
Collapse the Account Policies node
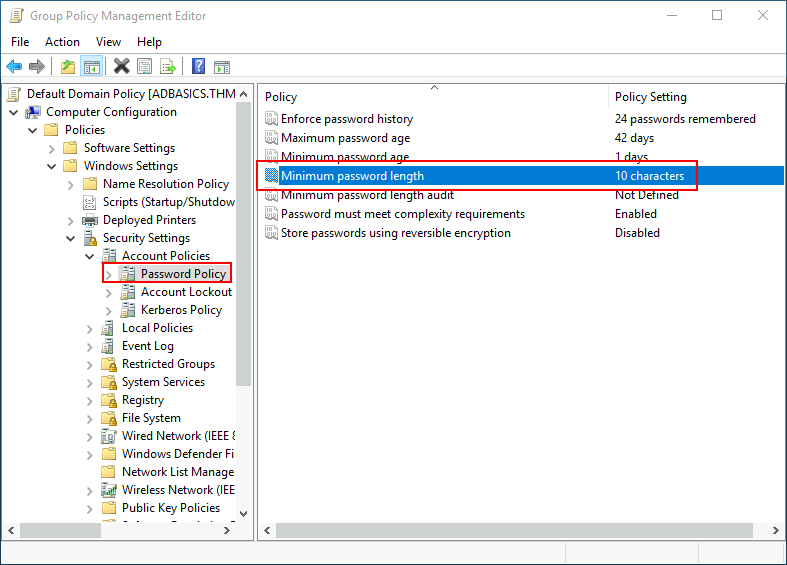coord(90,256)
